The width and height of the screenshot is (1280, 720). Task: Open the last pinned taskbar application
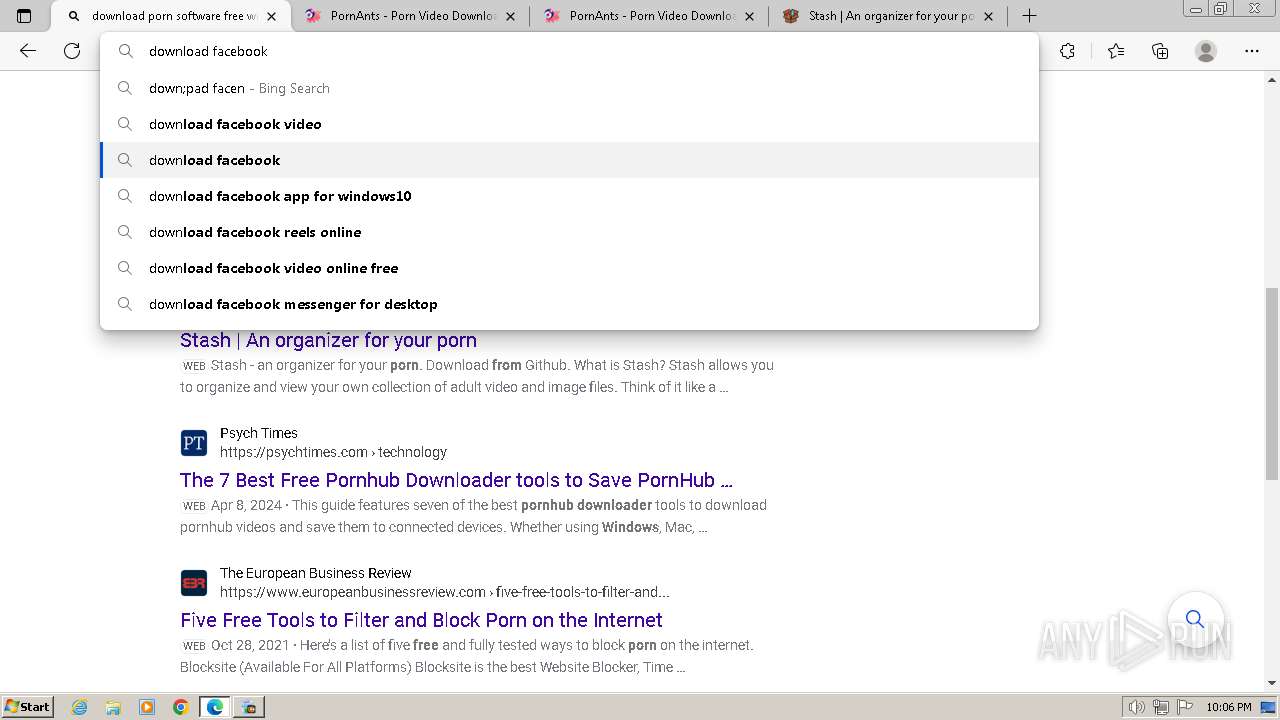(x=249, y=707)
